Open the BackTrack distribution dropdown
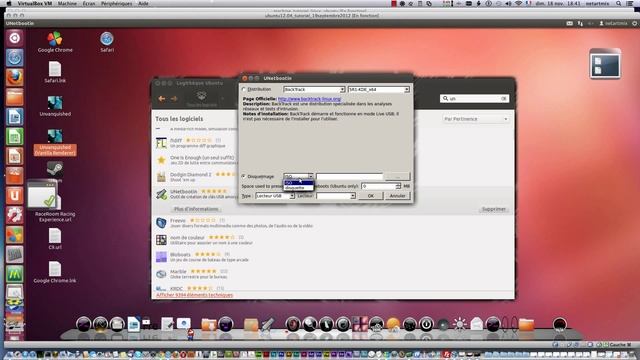The image size is (640, 360). coord(314,89)
